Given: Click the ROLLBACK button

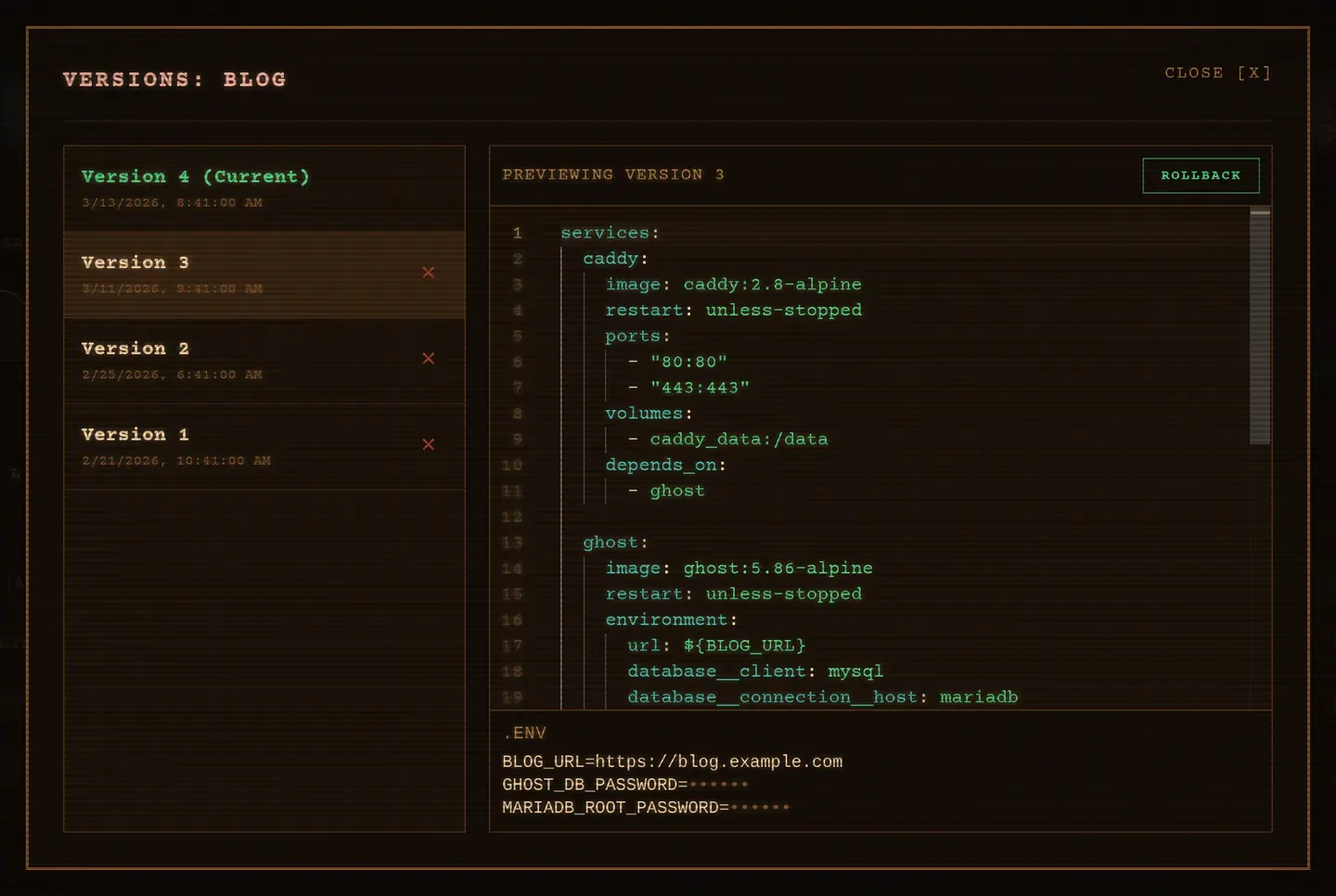Looking at the screenshot, I should point(1201,175).
